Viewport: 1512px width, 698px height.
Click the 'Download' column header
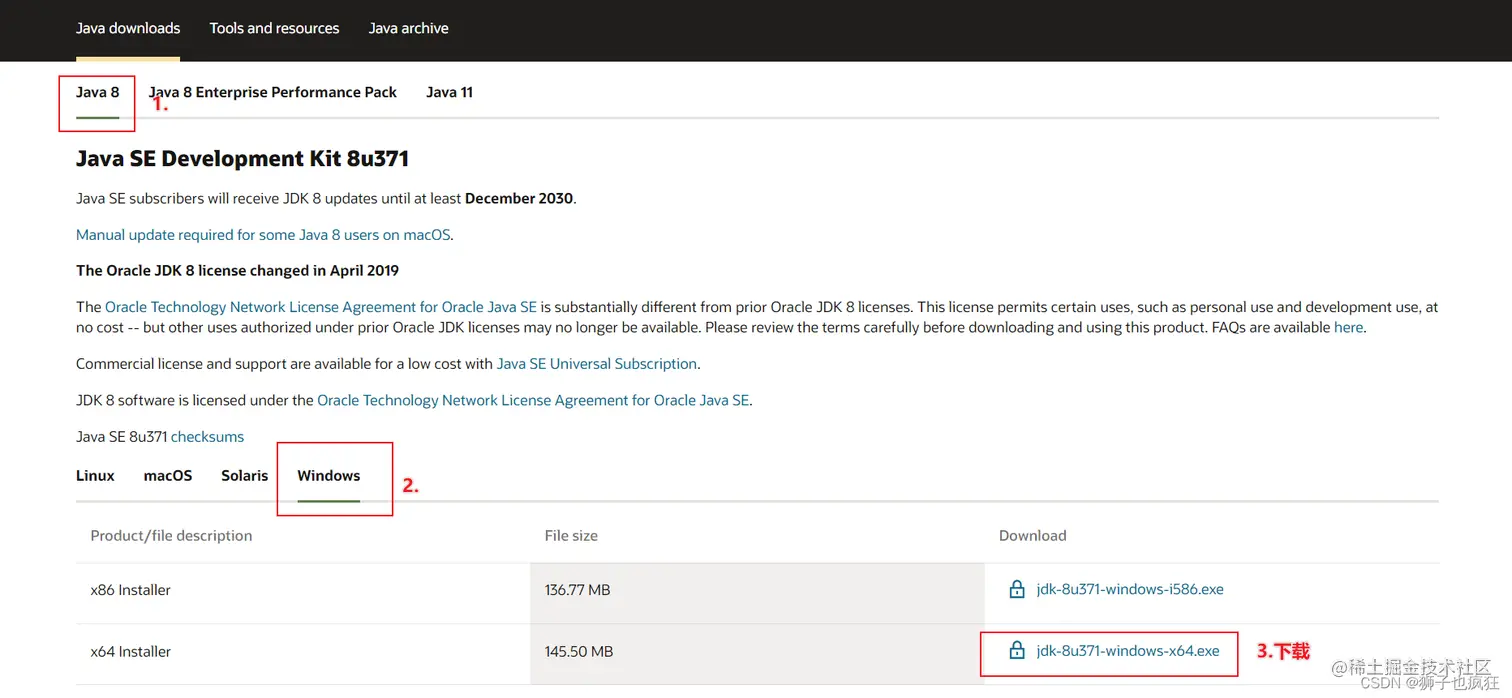pos(1033,535)
